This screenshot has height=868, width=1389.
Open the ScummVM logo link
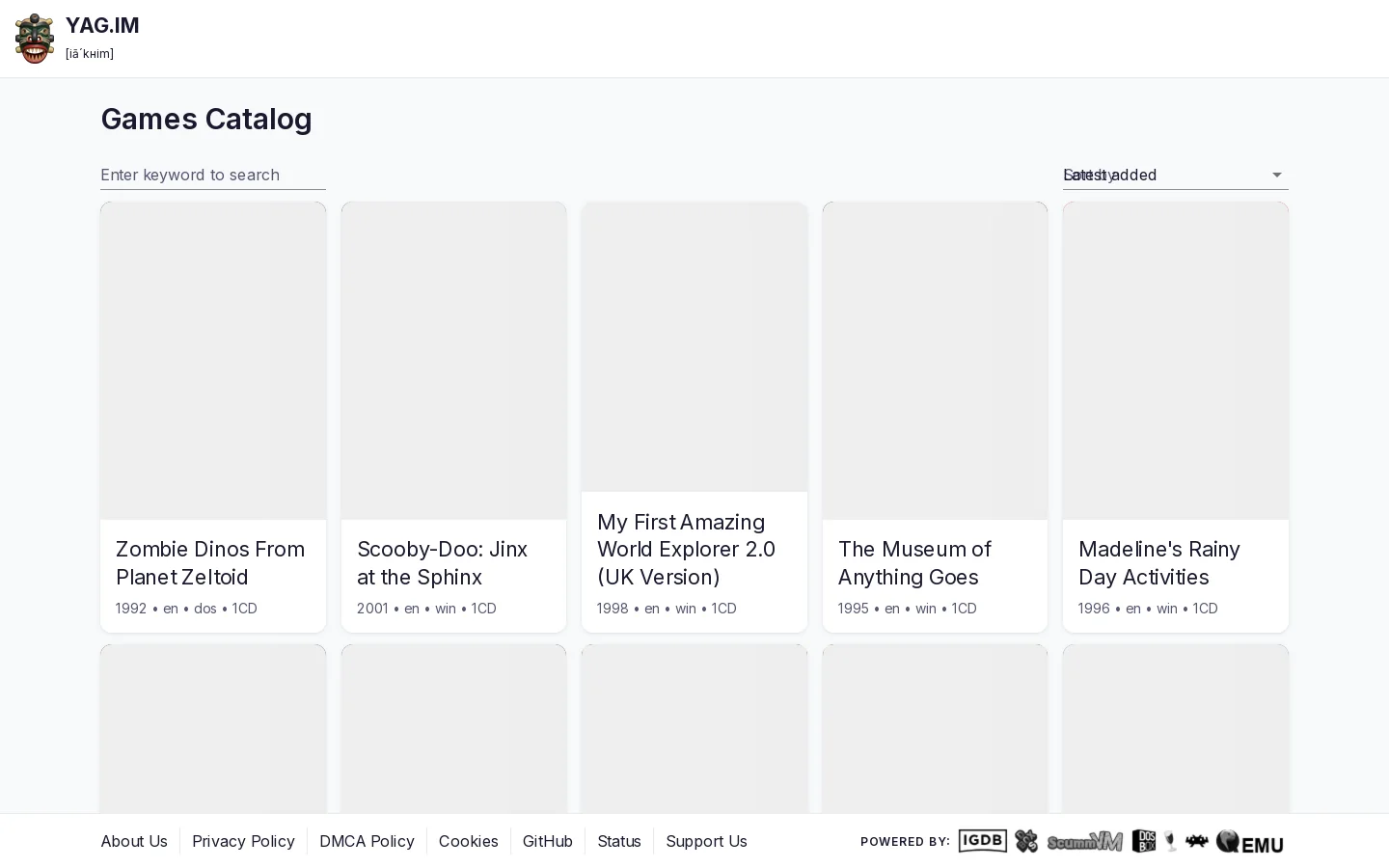[1085, 841]
